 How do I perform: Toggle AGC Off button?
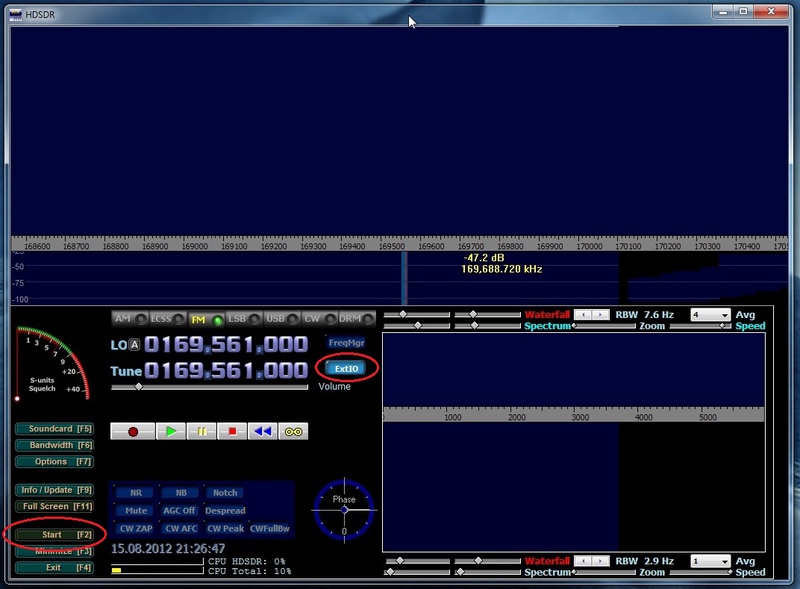(x=179, y=510)
